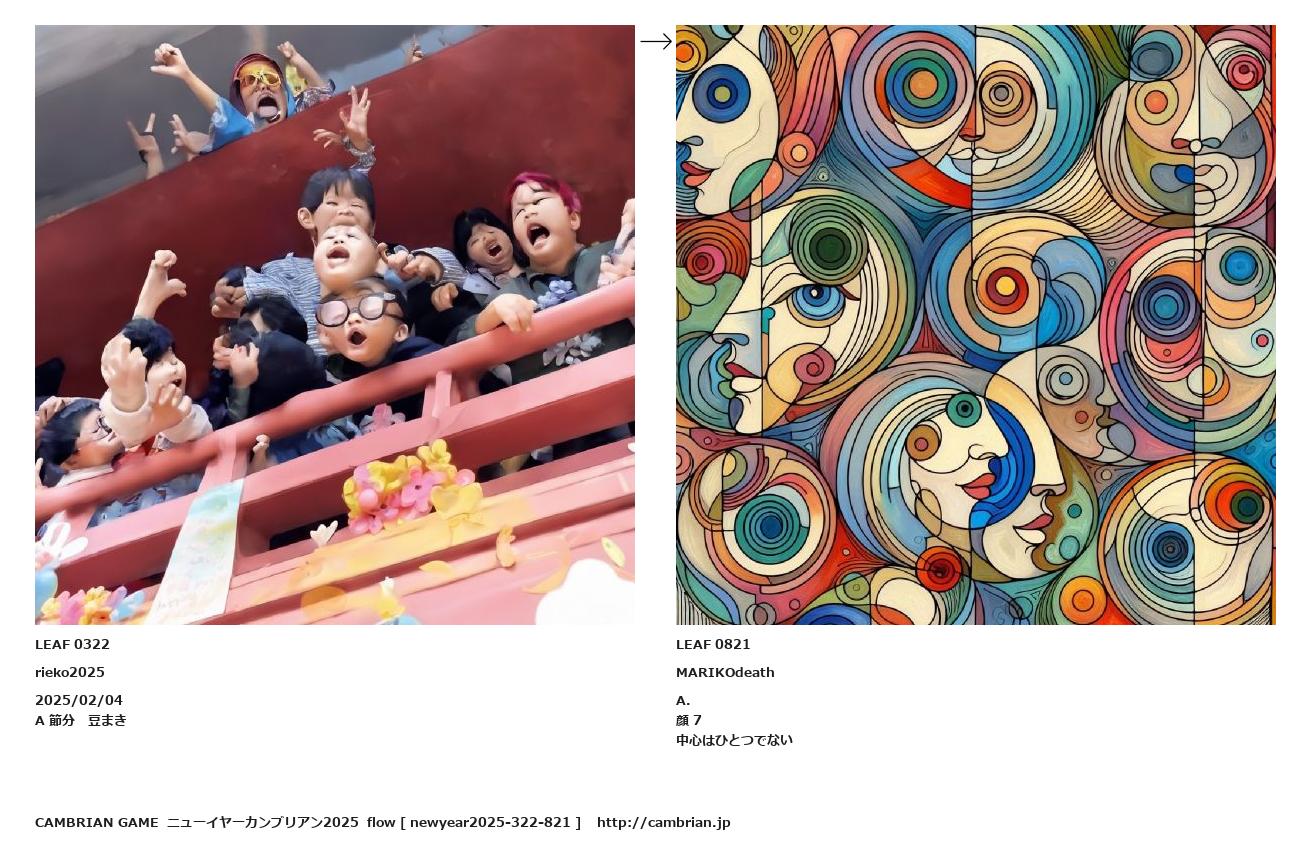This screenshot has height=847, width=1311.
Task: Select the LEAF 0322 label
Action: (72, 644)
